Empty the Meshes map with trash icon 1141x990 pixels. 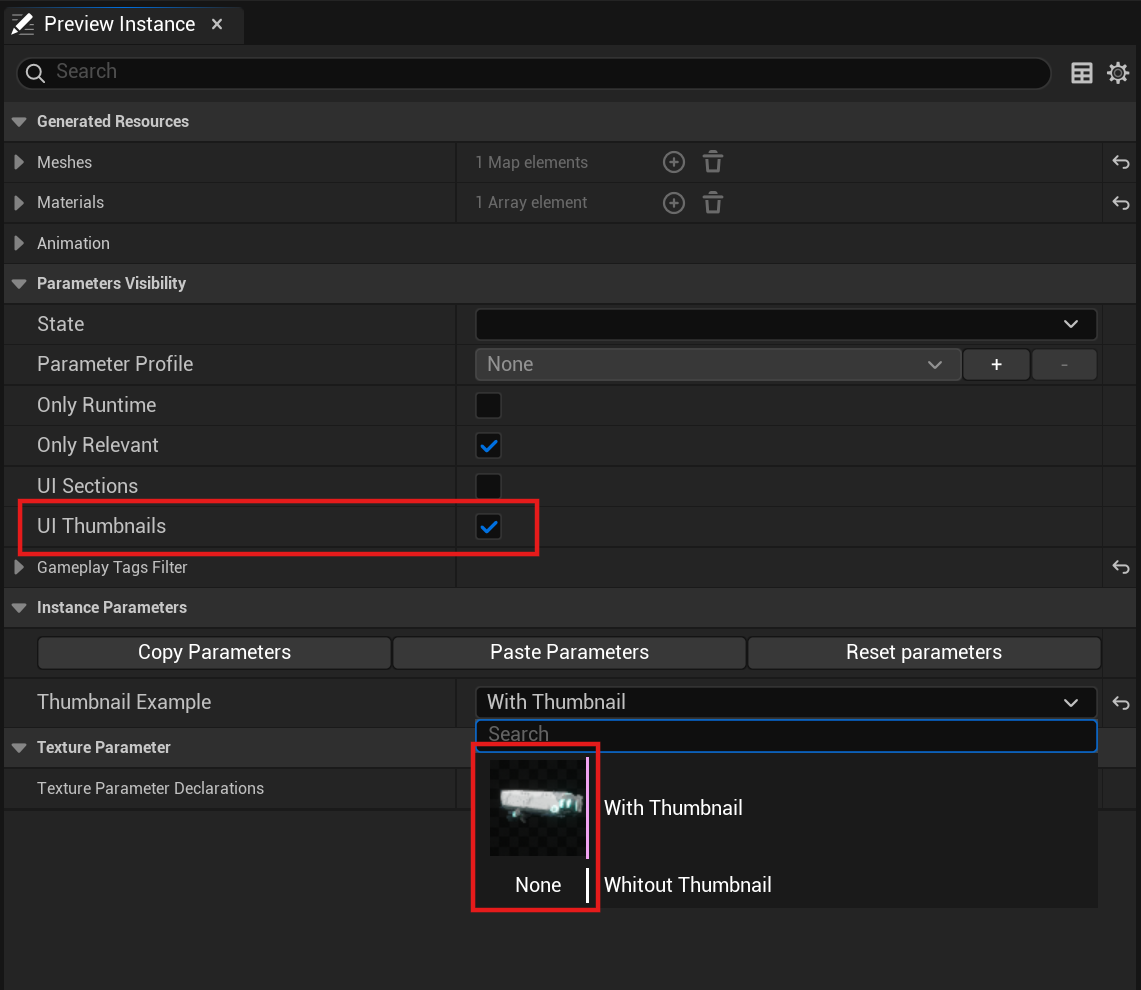(713, 162)
